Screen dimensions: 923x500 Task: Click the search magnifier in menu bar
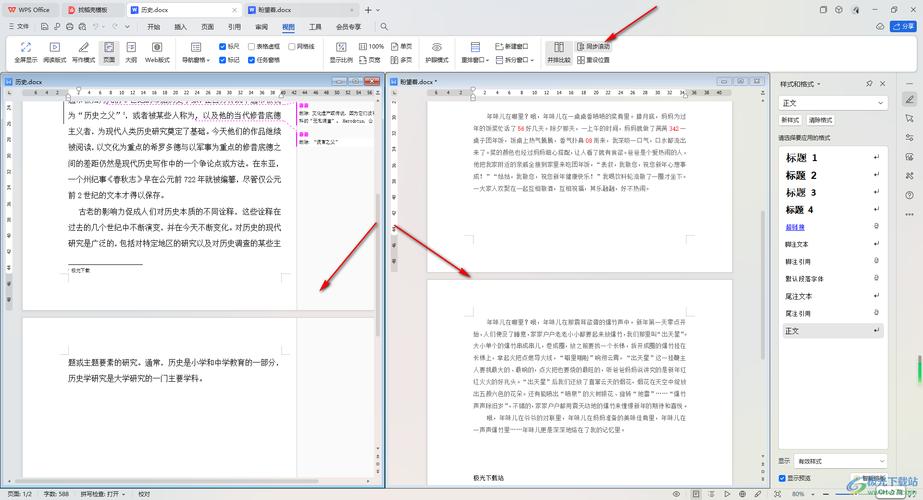[384, 27]
